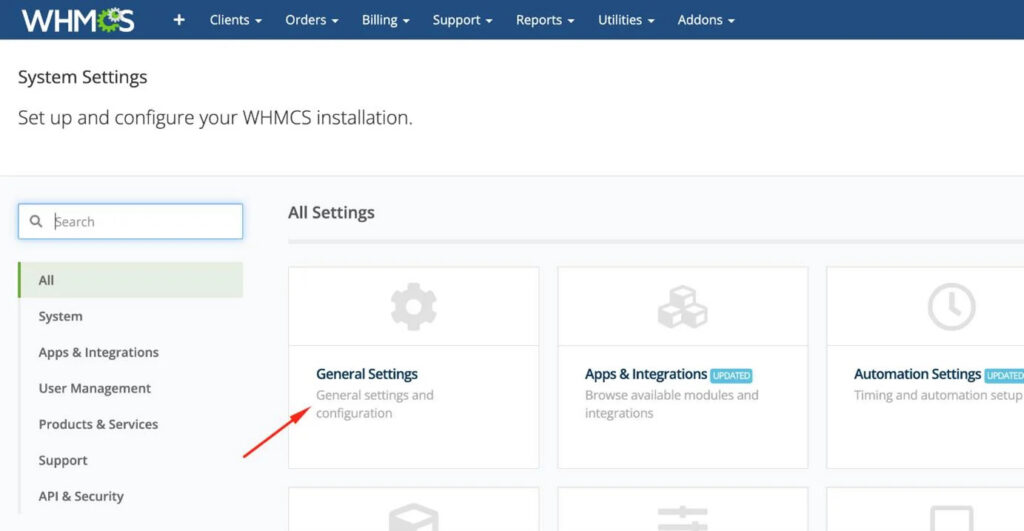Click the search magnifier icon
The width and height of the screenshot is (1024, 531).
coord(36,222)
